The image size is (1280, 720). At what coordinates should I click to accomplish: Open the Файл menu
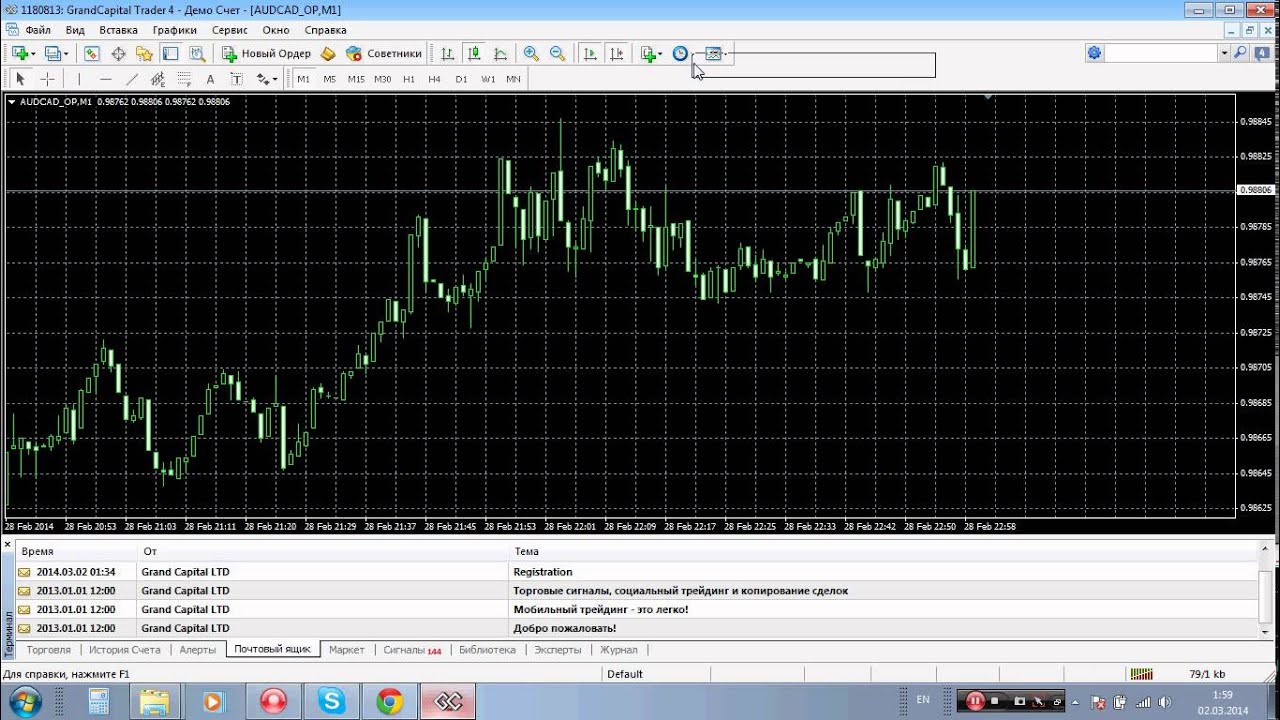click(38, 30)
